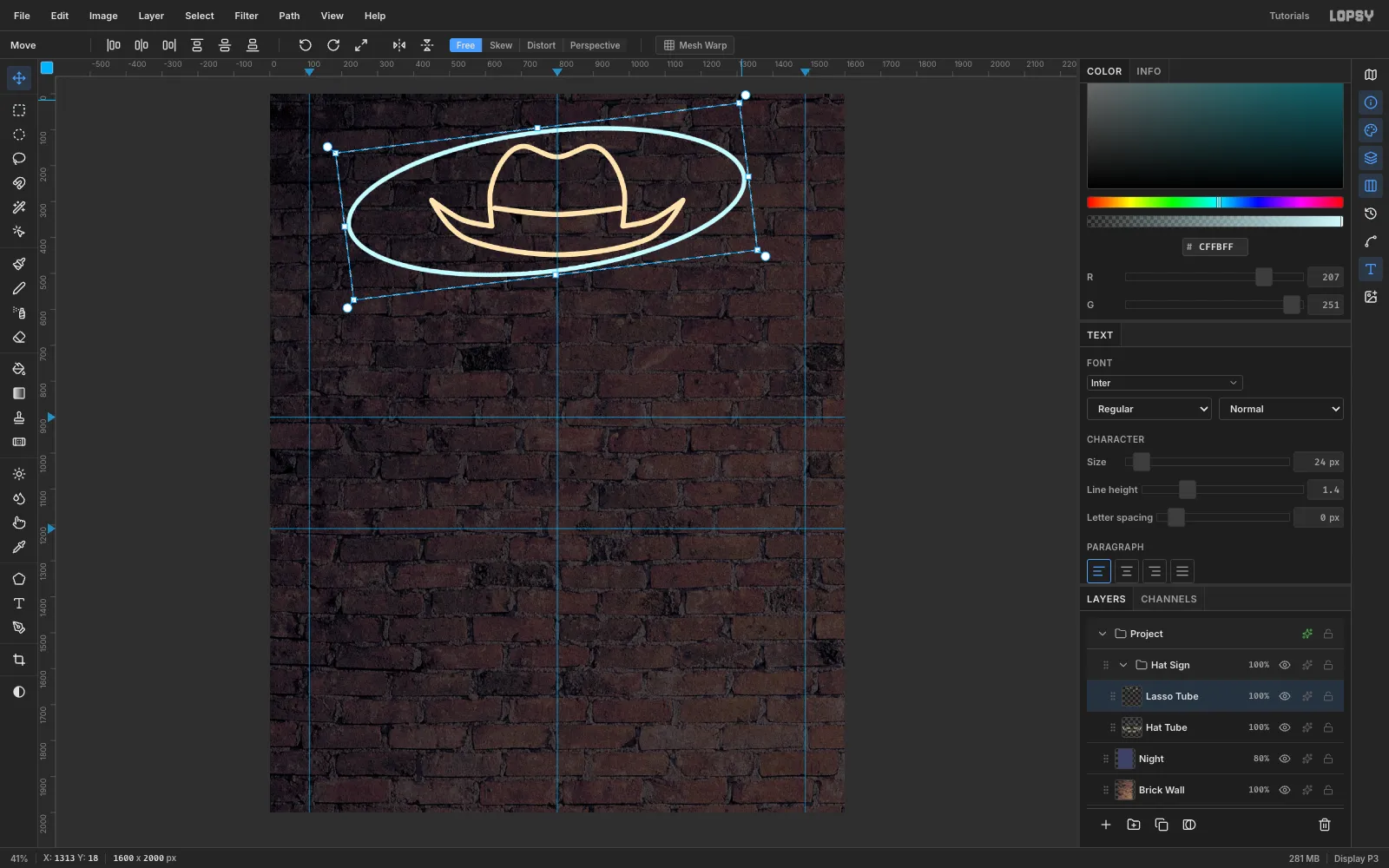Viewport: 1389px width, 868px height.
Task: Choose the eyedropper tool
Action: pyautogui.click(x=19, y=547)
